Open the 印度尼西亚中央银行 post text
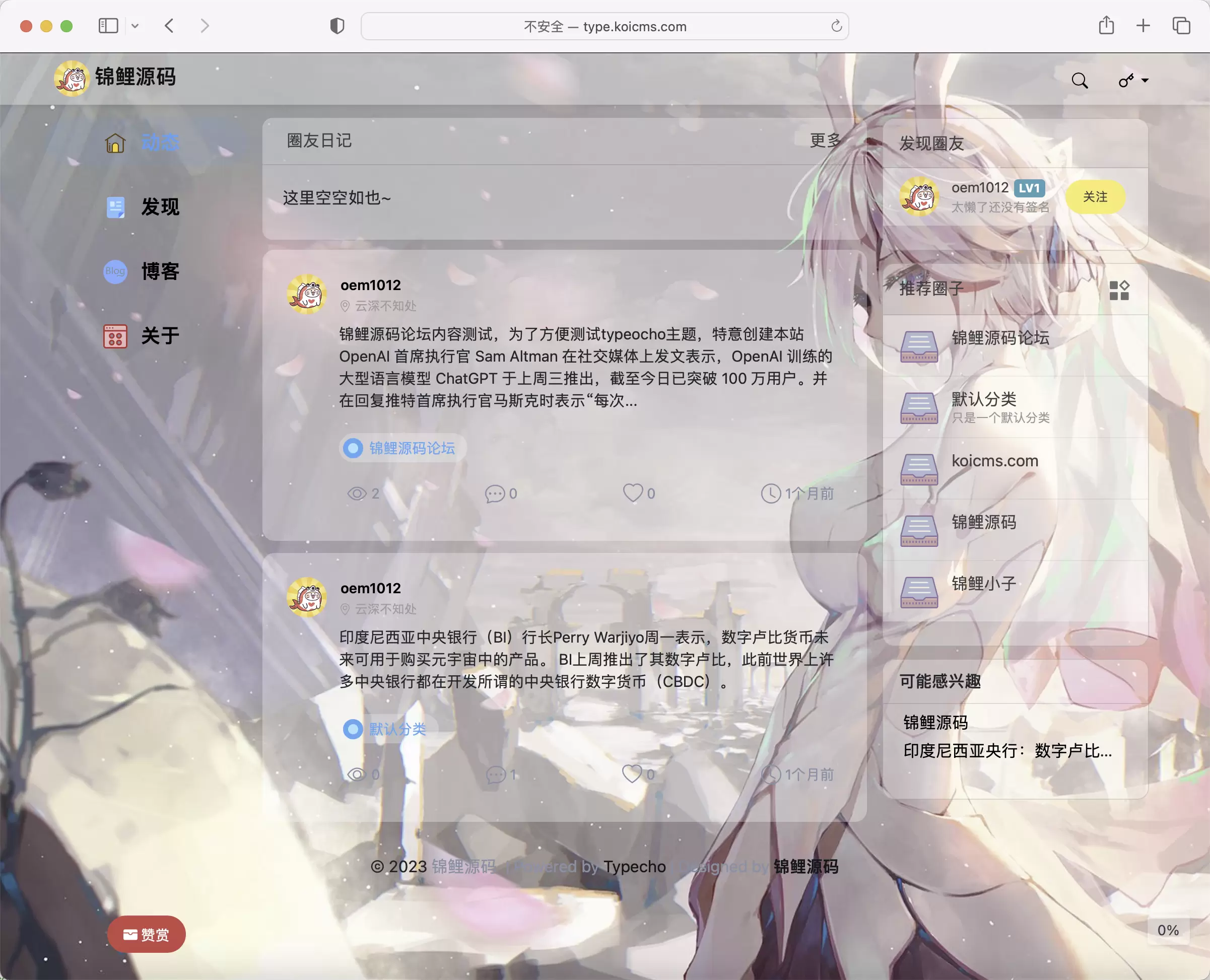 pos(586,659)
